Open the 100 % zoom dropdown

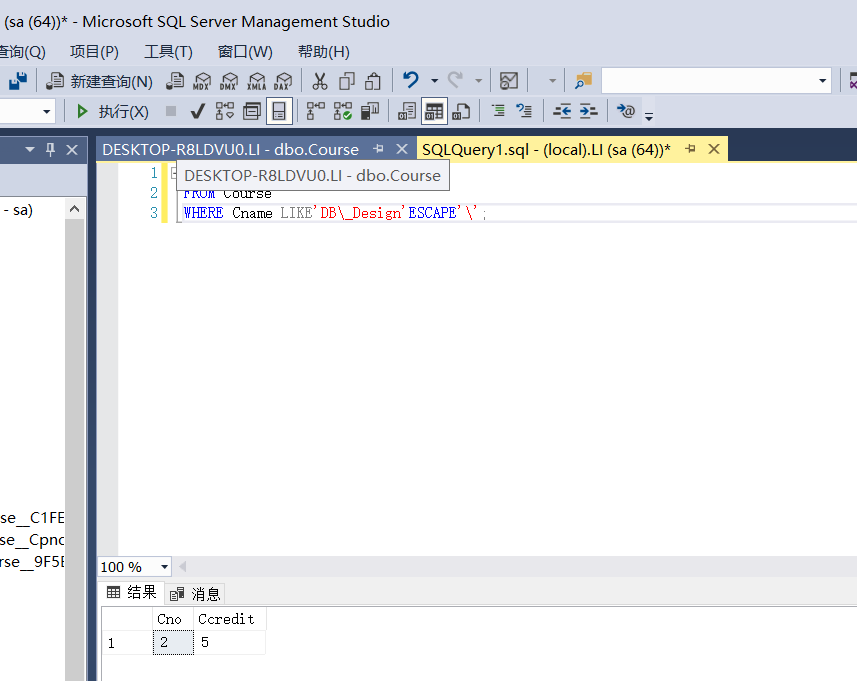(164, 567)
